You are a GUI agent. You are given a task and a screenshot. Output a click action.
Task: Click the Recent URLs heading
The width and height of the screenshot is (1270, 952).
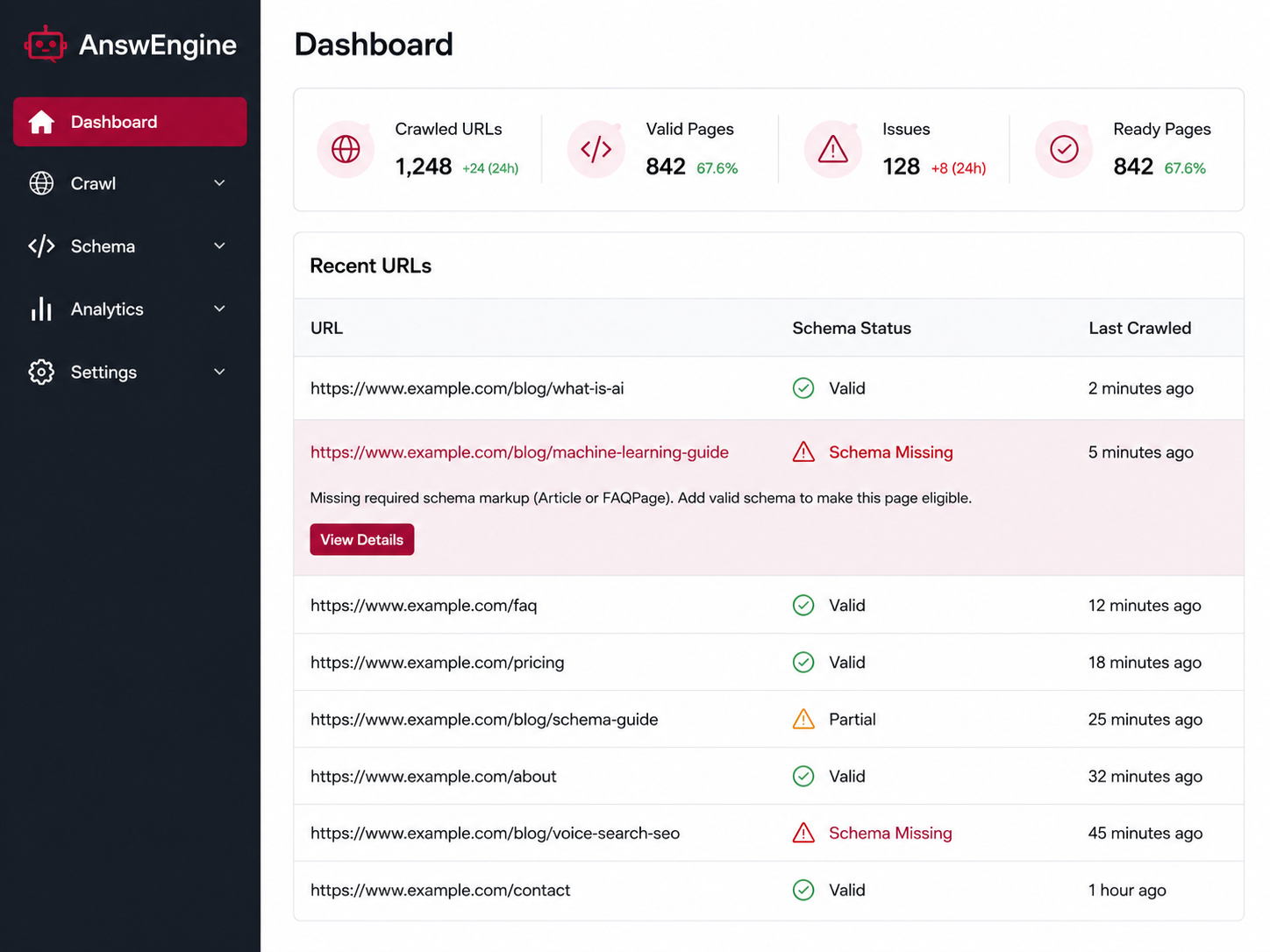pos(371,266)
